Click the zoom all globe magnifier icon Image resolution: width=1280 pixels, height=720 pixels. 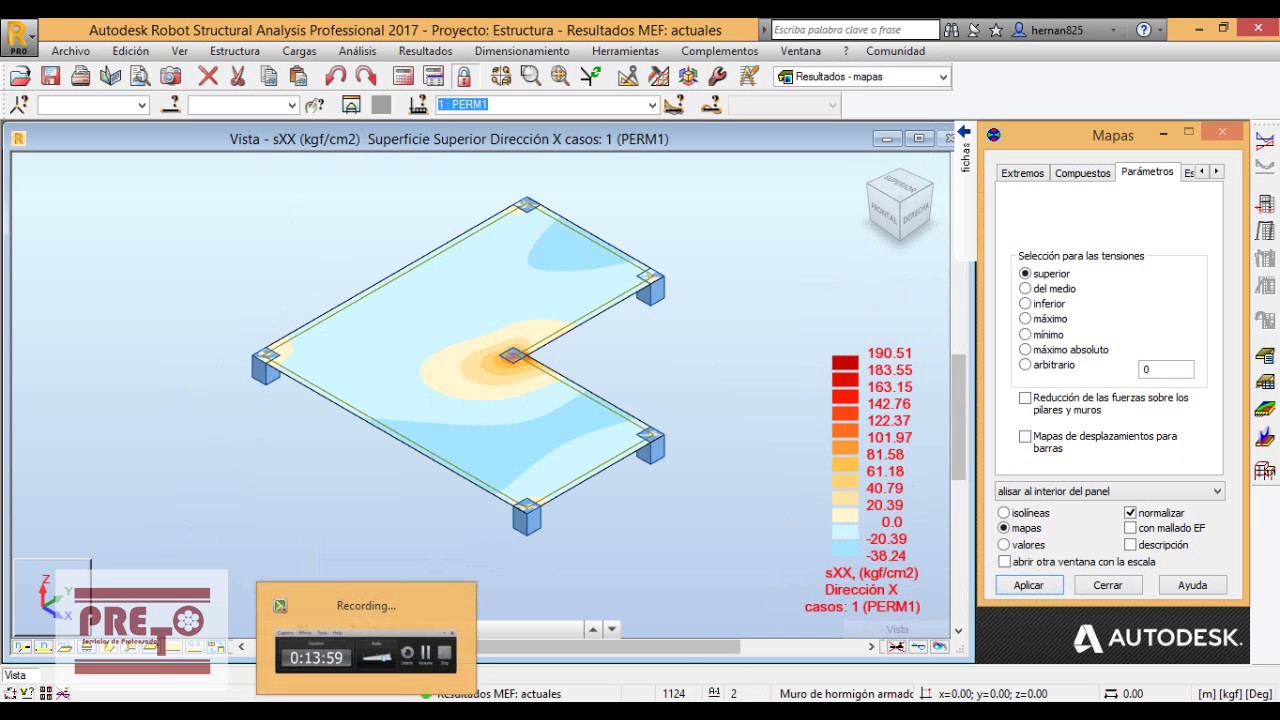560,76
